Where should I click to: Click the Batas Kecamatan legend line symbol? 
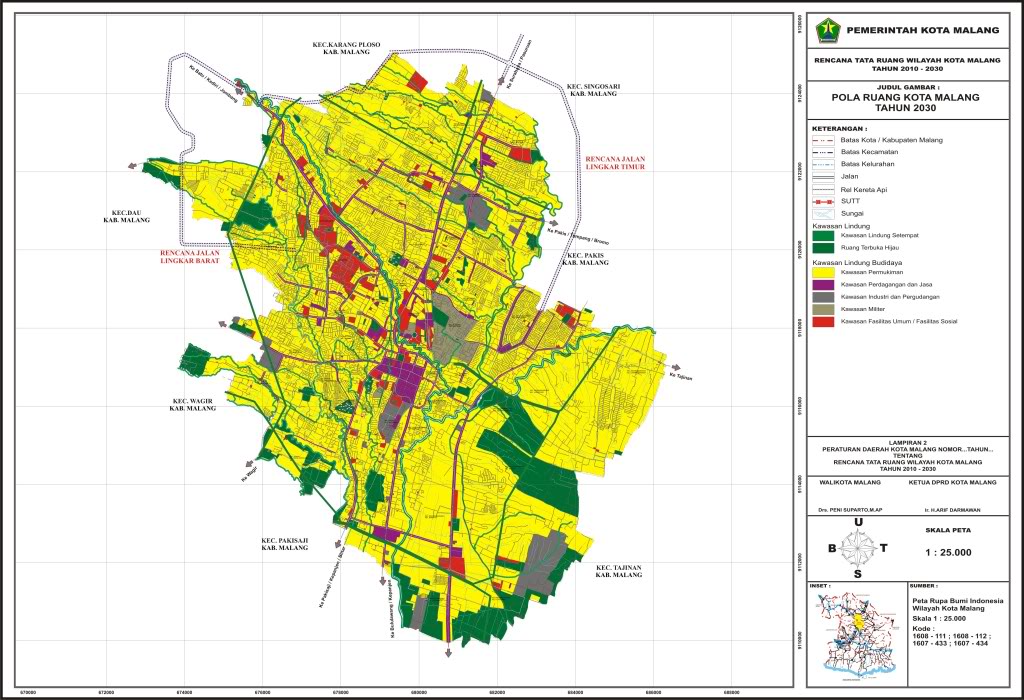click(824, 152)
